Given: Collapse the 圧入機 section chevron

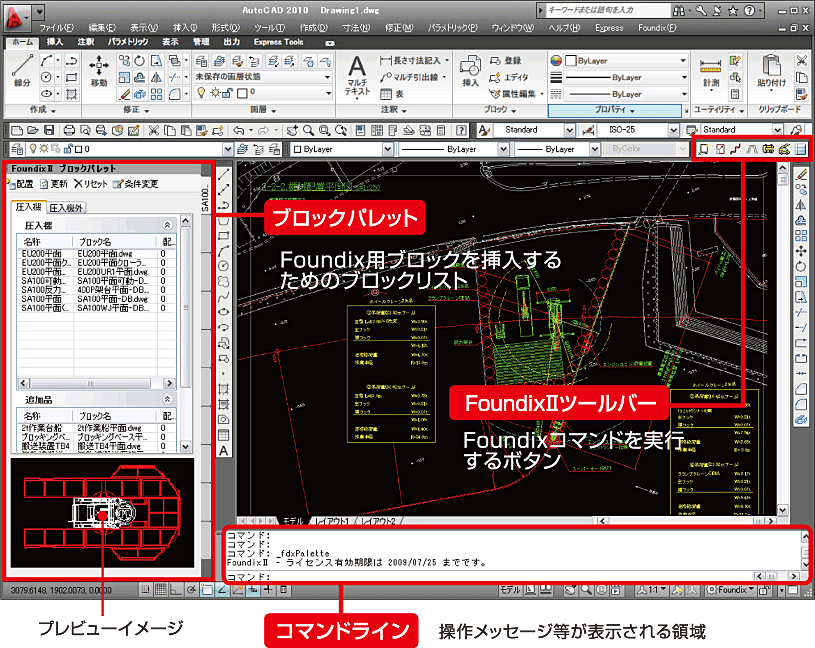Looking at the screenshot, I should pyautogui.click(x=169, y=226).
